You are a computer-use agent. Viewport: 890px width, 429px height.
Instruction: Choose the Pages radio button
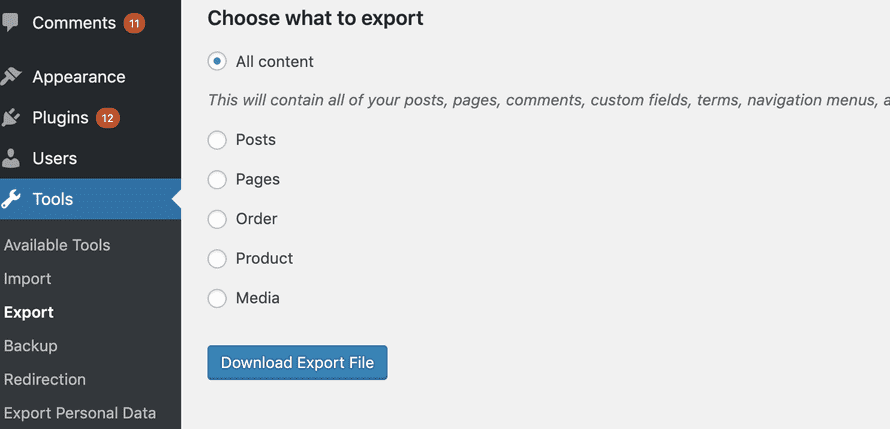click(217, 180)
